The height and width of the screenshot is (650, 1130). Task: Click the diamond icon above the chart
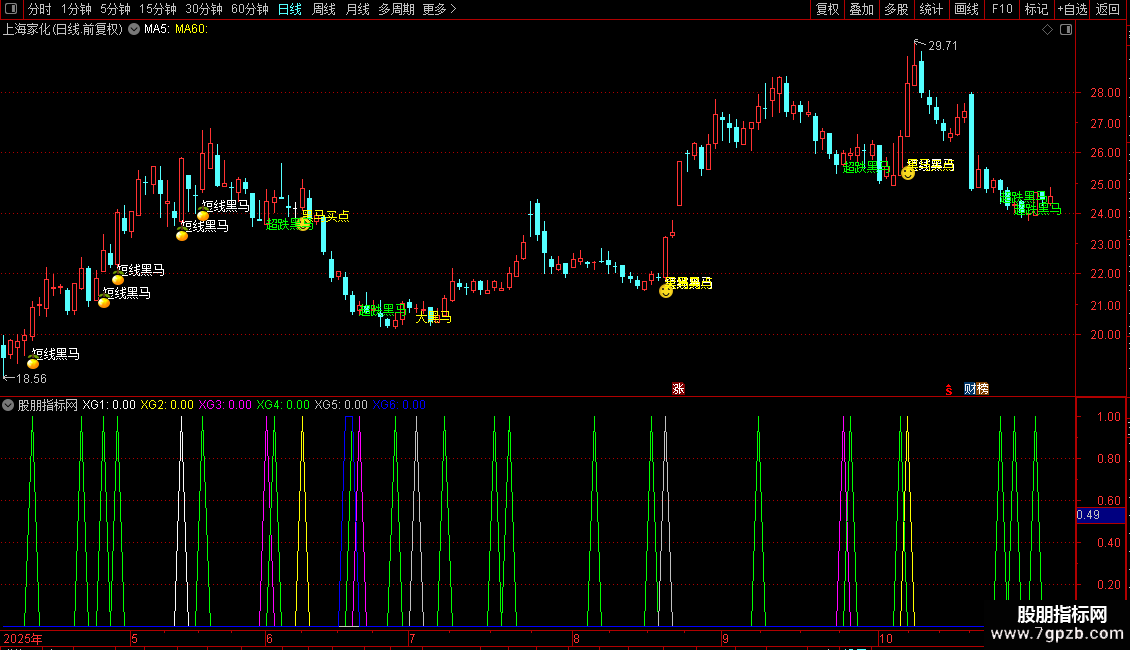click(1048, 30)
